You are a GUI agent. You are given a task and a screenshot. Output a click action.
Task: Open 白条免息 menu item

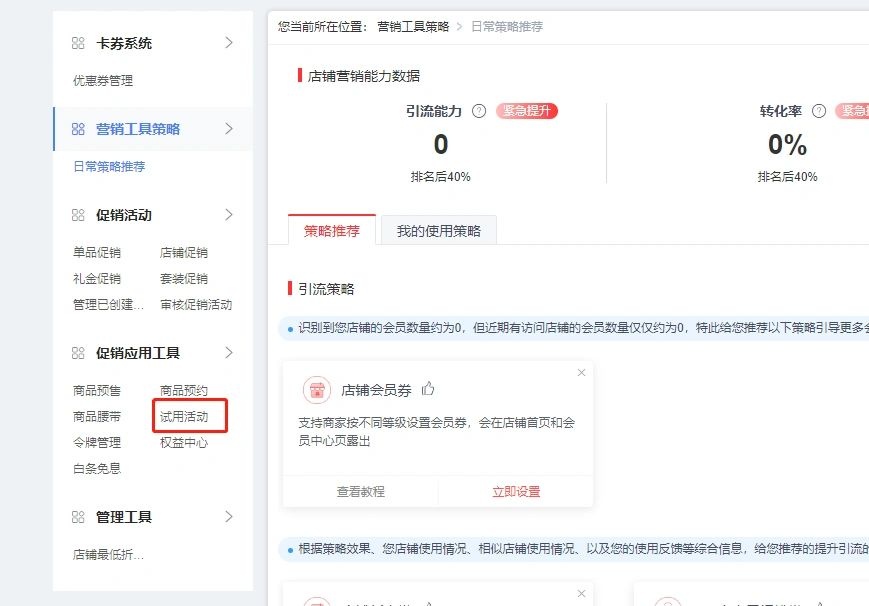tap(97, 469)
